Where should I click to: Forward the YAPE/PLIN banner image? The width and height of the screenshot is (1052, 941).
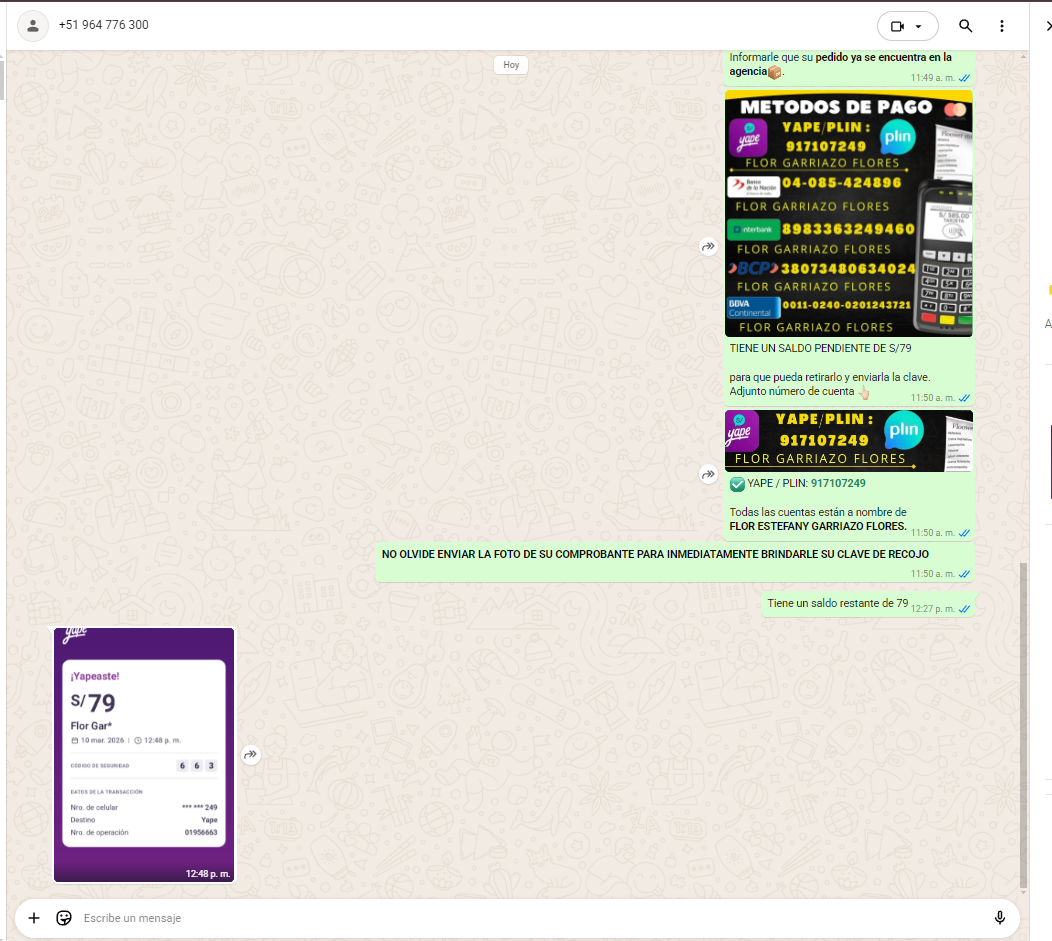tap(708, 475)
